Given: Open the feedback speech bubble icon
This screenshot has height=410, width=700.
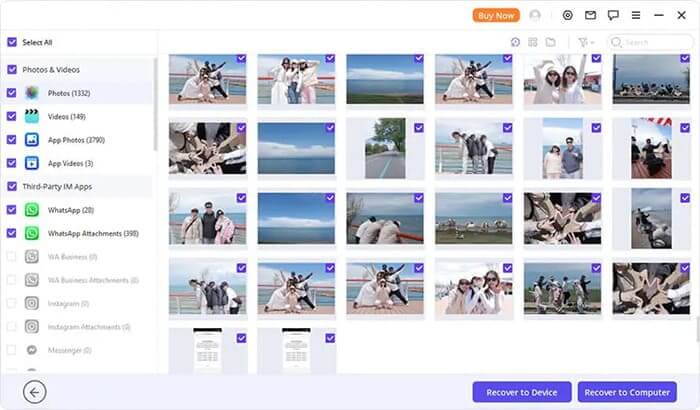Looking at the screenshot, I should coord(613,15).
